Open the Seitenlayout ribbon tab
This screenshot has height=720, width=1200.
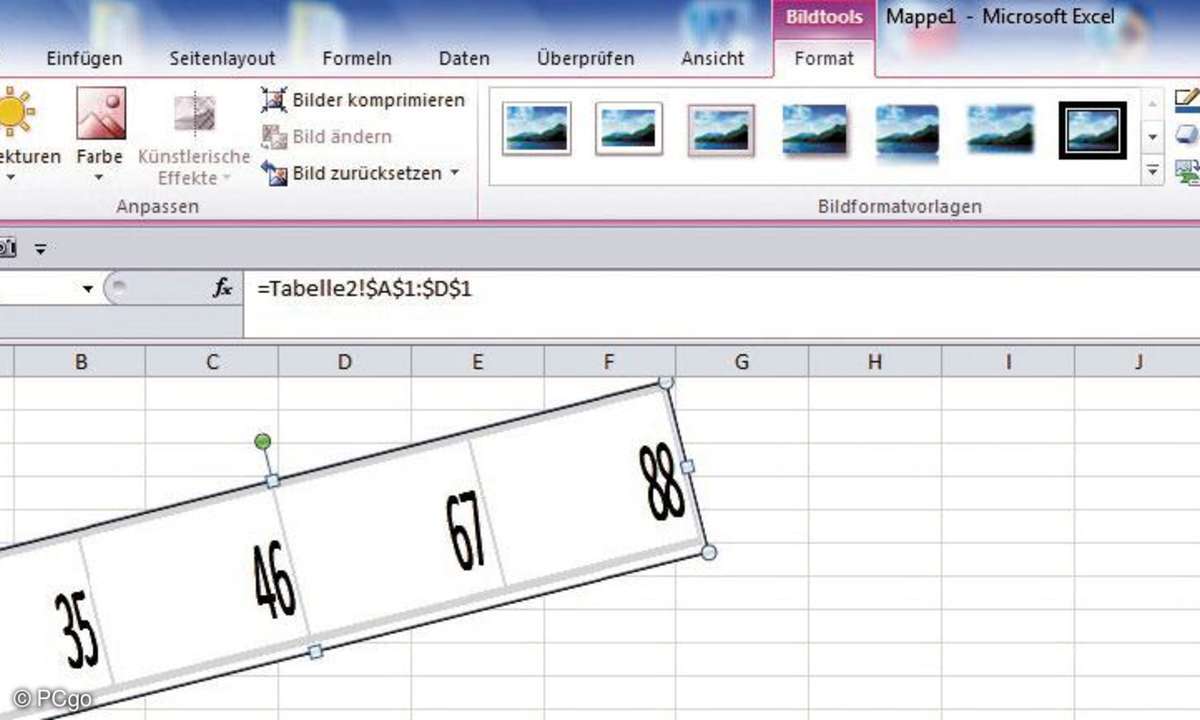(222, 59)
